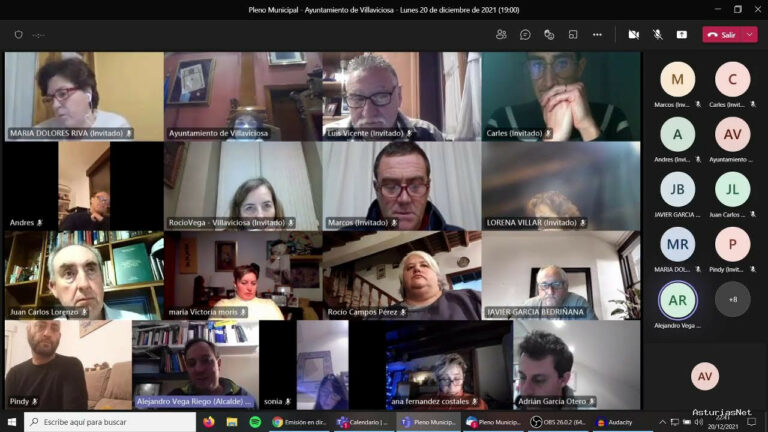Image resolution: width=768 pixels, height=432 pixels.
Task: Select JAVIER GARCIA BEDRIÑANA video tile
Action: (561, 275)
